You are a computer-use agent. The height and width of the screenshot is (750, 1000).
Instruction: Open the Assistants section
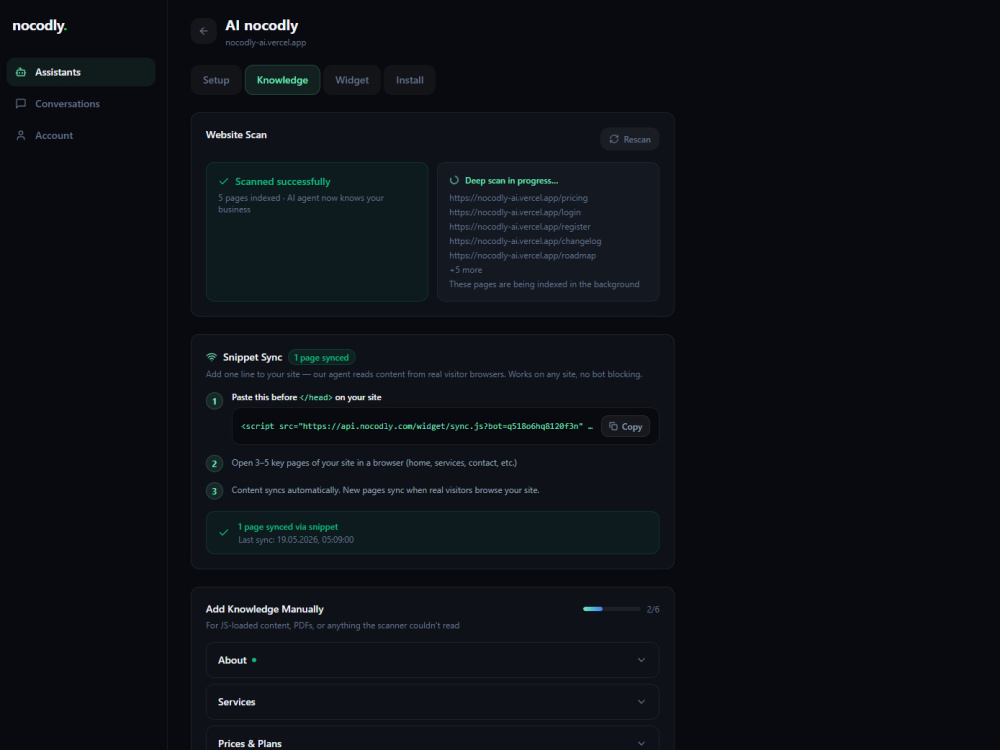[x=81, y=72]
